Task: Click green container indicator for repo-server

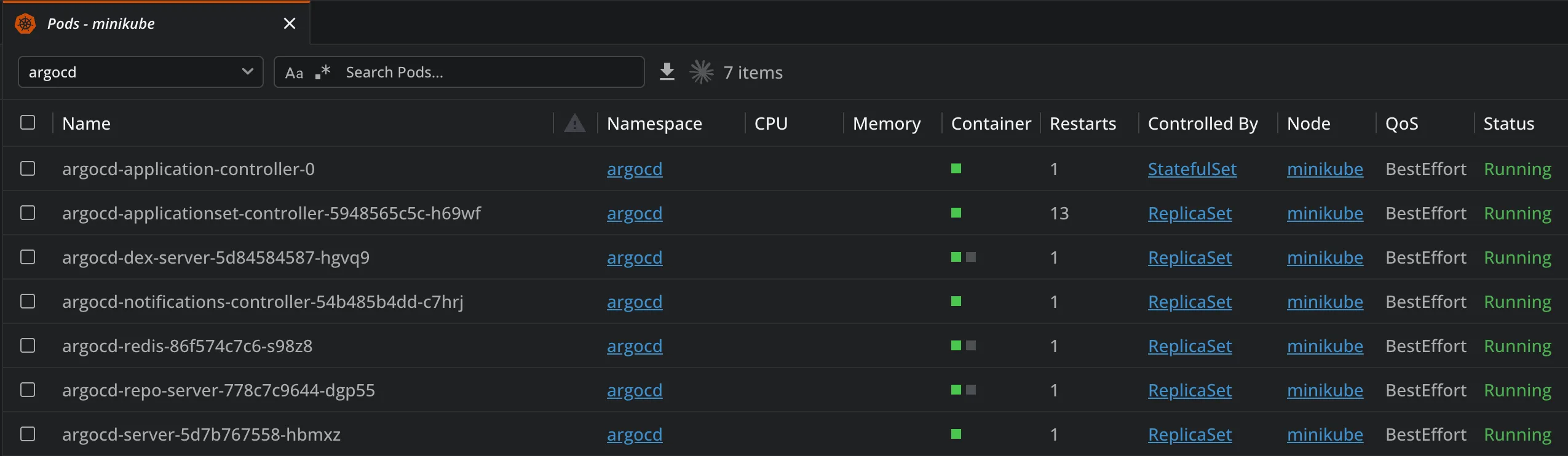Action: coord(956,390)
